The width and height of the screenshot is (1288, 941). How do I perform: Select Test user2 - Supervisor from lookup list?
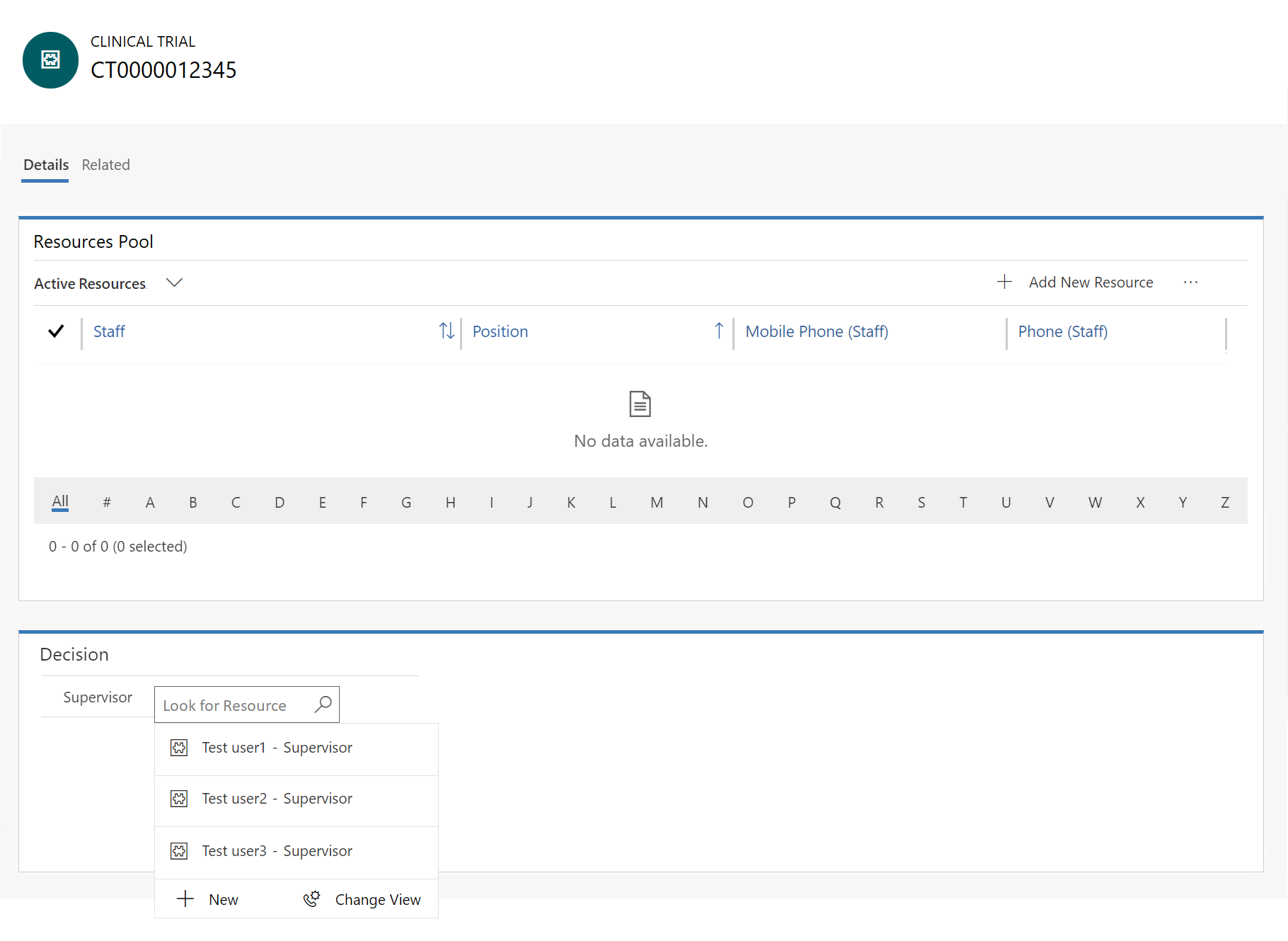click(x=277, y=799)
